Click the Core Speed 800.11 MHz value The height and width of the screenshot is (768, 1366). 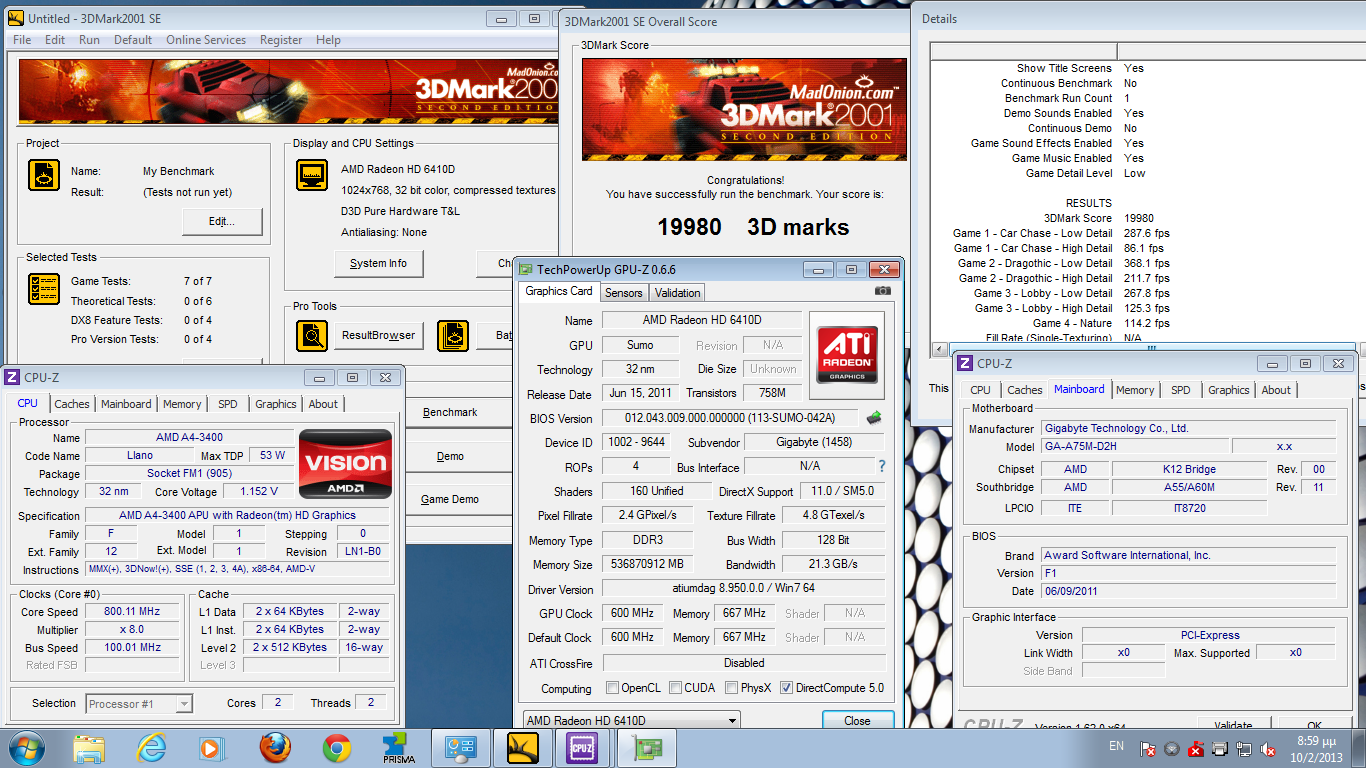tap(133, 611)
